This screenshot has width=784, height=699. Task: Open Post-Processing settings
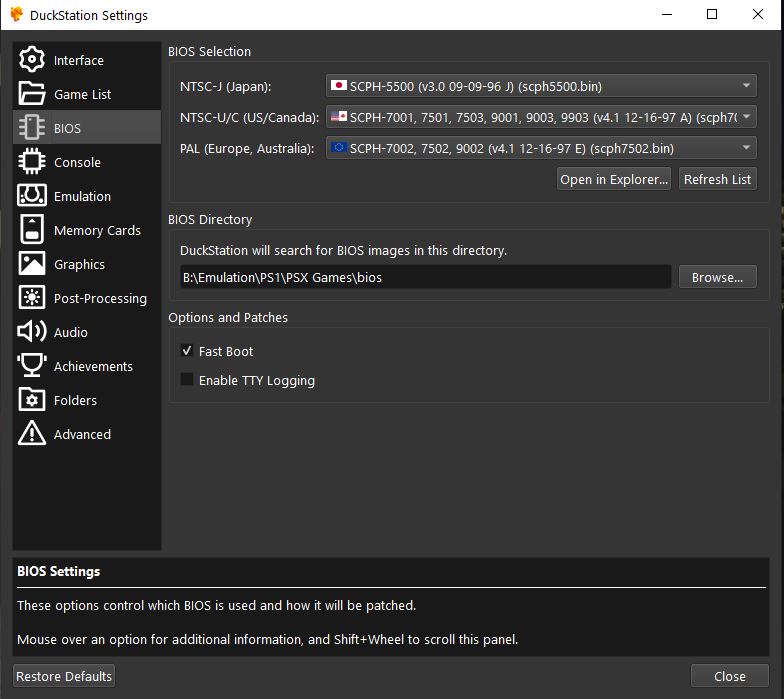tap(86, 298)
